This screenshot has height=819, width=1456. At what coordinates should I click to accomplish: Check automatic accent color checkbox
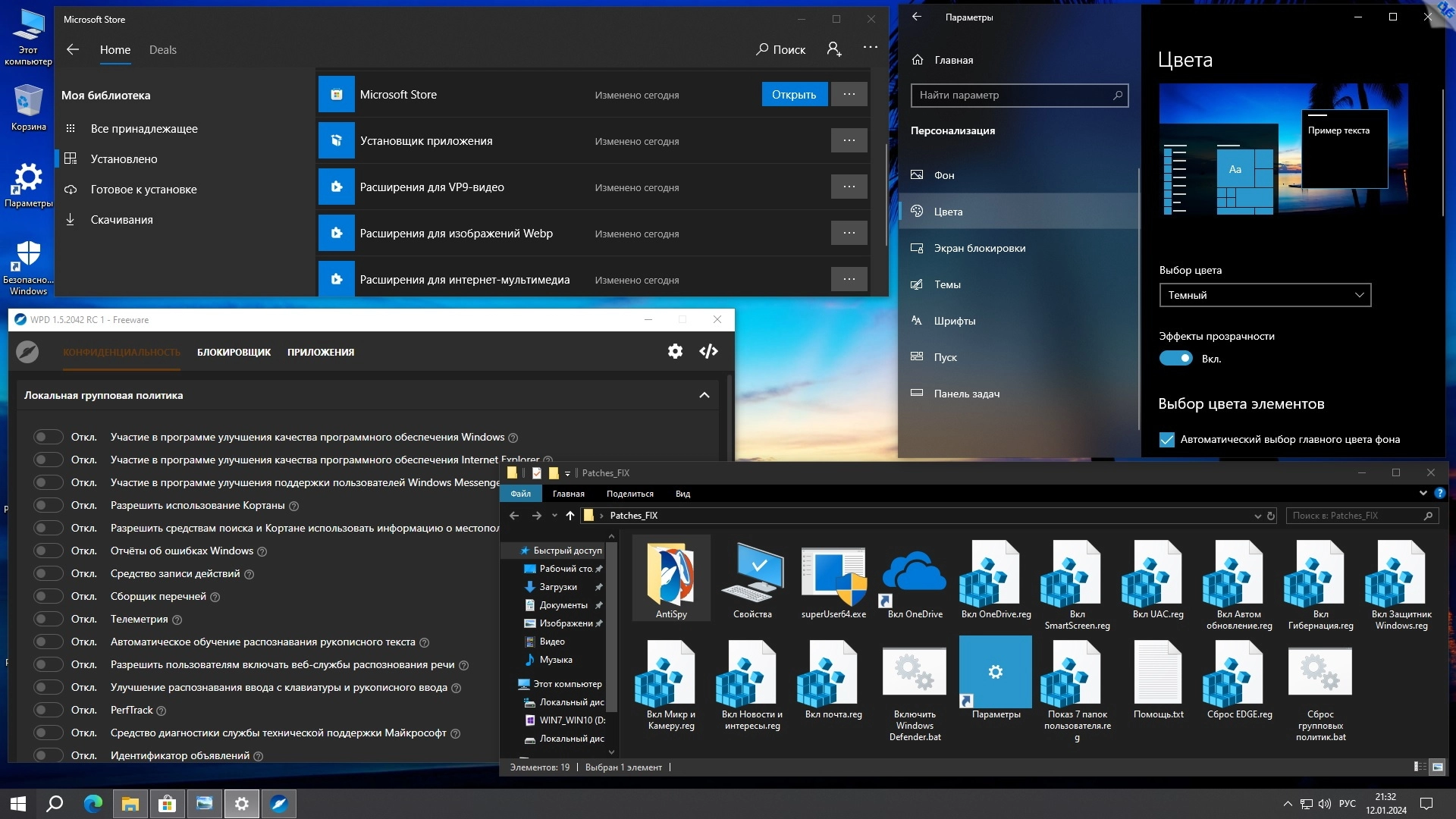[1167, 440]
